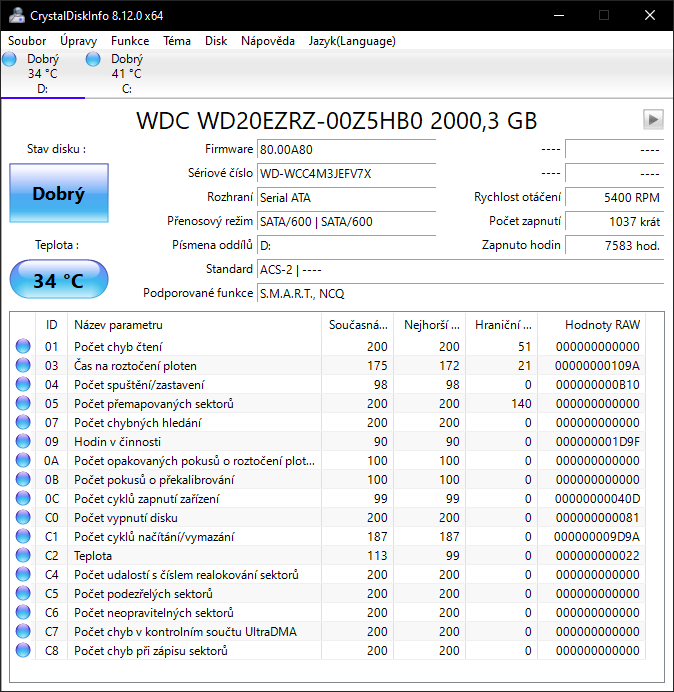Click status orb for attribute C8 write errors
Image resolution: width=674 pixels, height=692 pixels.
(23, 651)
